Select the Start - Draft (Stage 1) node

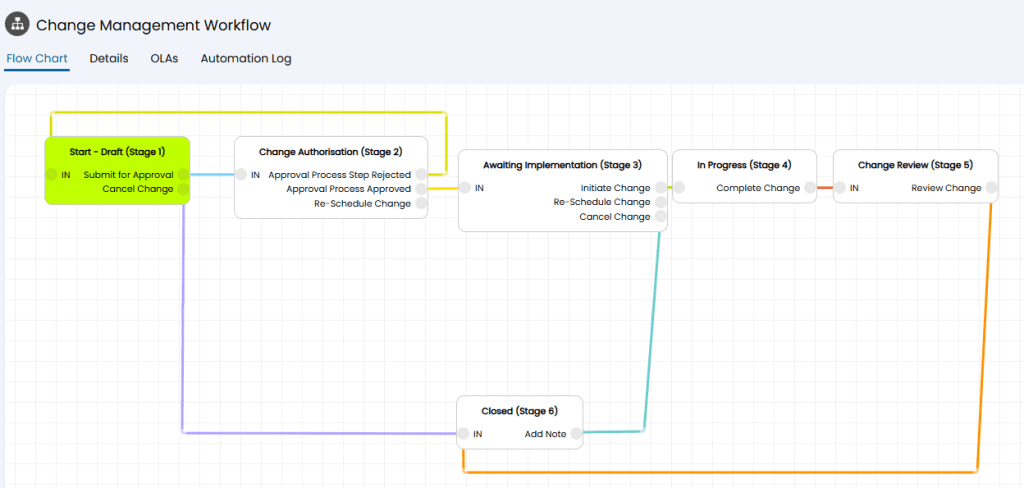(117, 152)
